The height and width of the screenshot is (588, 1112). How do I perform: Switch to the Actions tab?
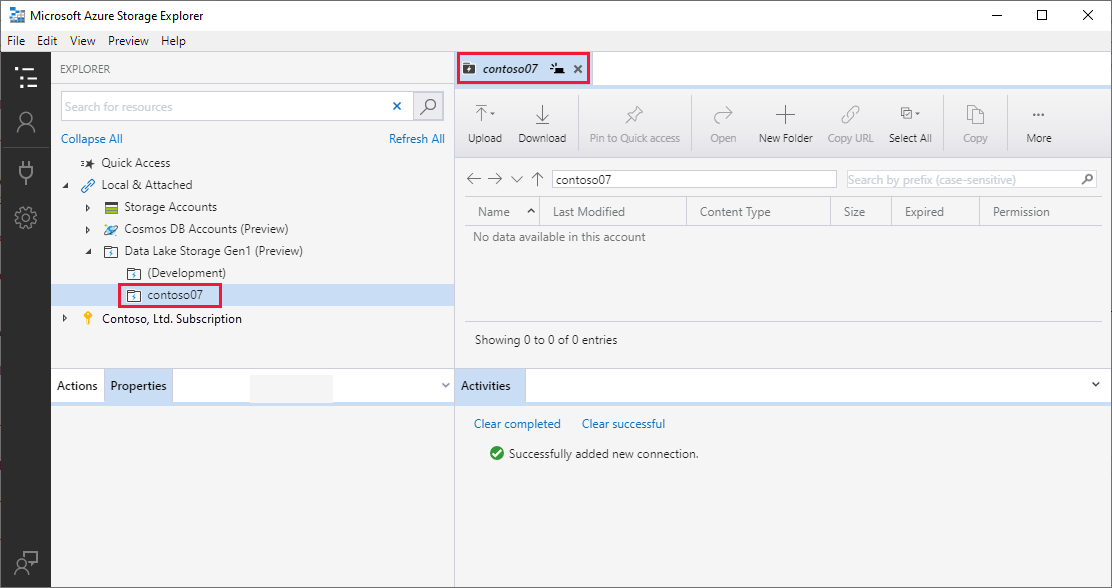(x=77, y=386)
